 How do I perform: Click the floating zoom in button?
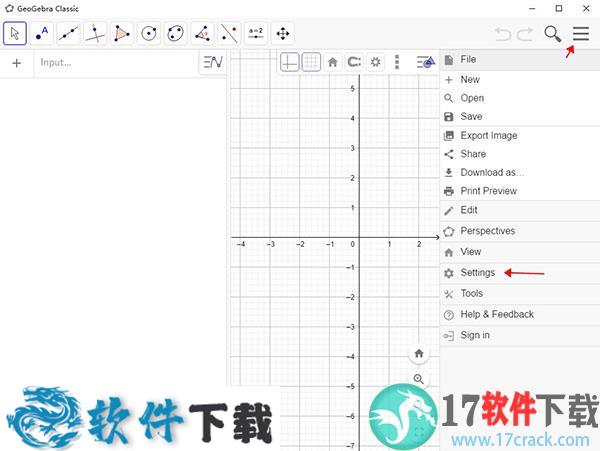pos(419,379)
